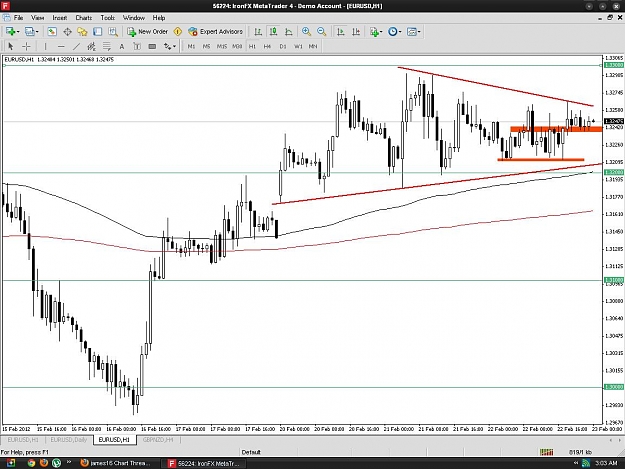625x469 pixels.
Task: Select the upper red descending trendline
Action: [495, 86]
